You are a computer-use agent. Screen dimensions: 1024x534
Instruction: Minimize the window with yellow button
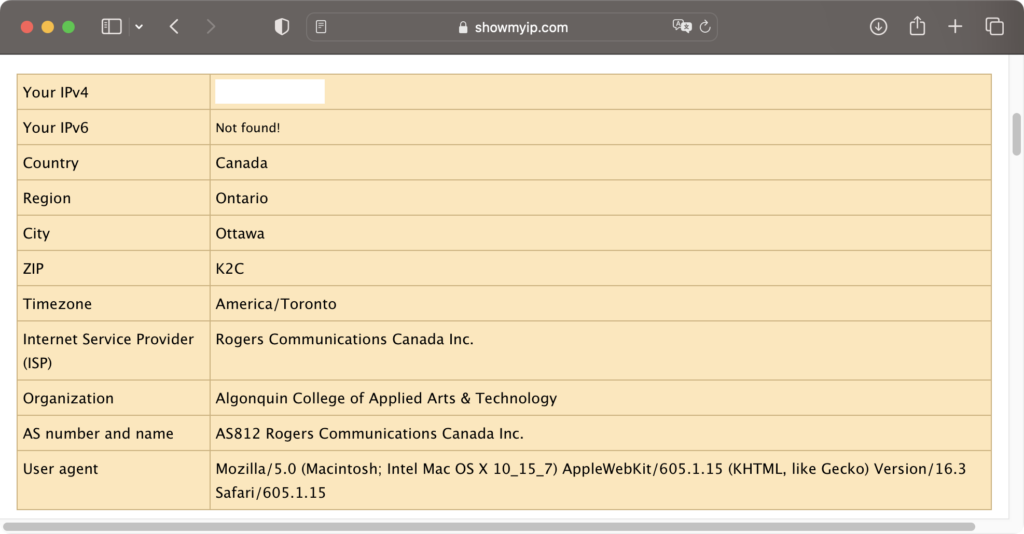click(48, 27)
